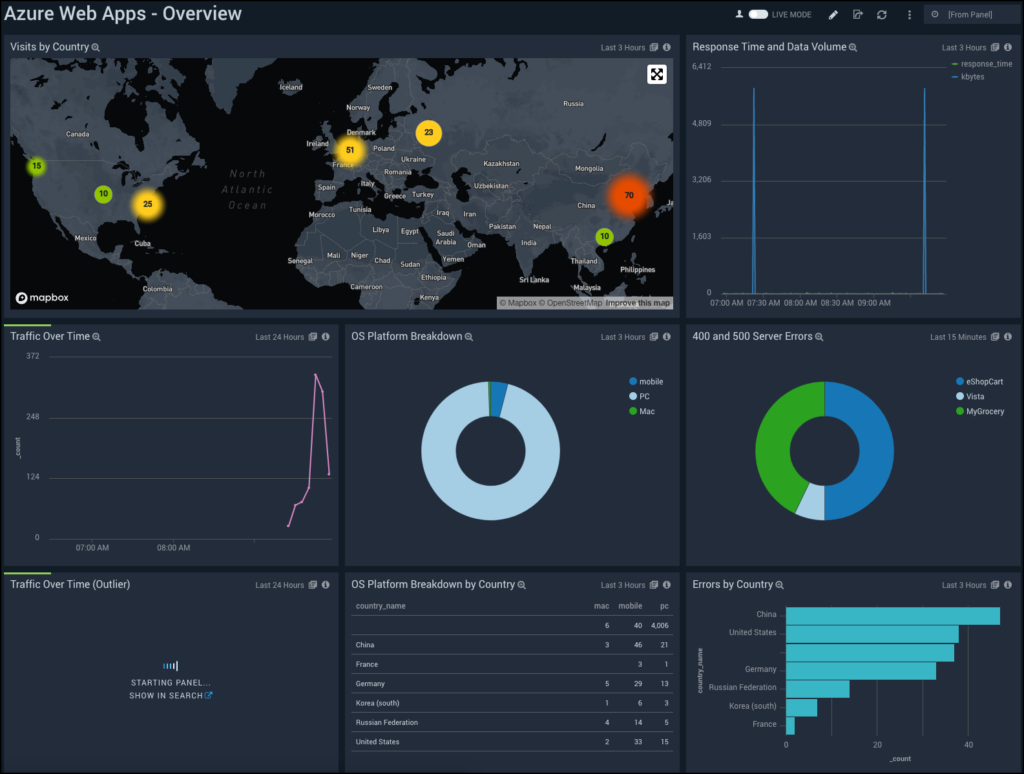Click the mobile column header in table
This screenshot has width=1024, height=774.
click(630, 606)
